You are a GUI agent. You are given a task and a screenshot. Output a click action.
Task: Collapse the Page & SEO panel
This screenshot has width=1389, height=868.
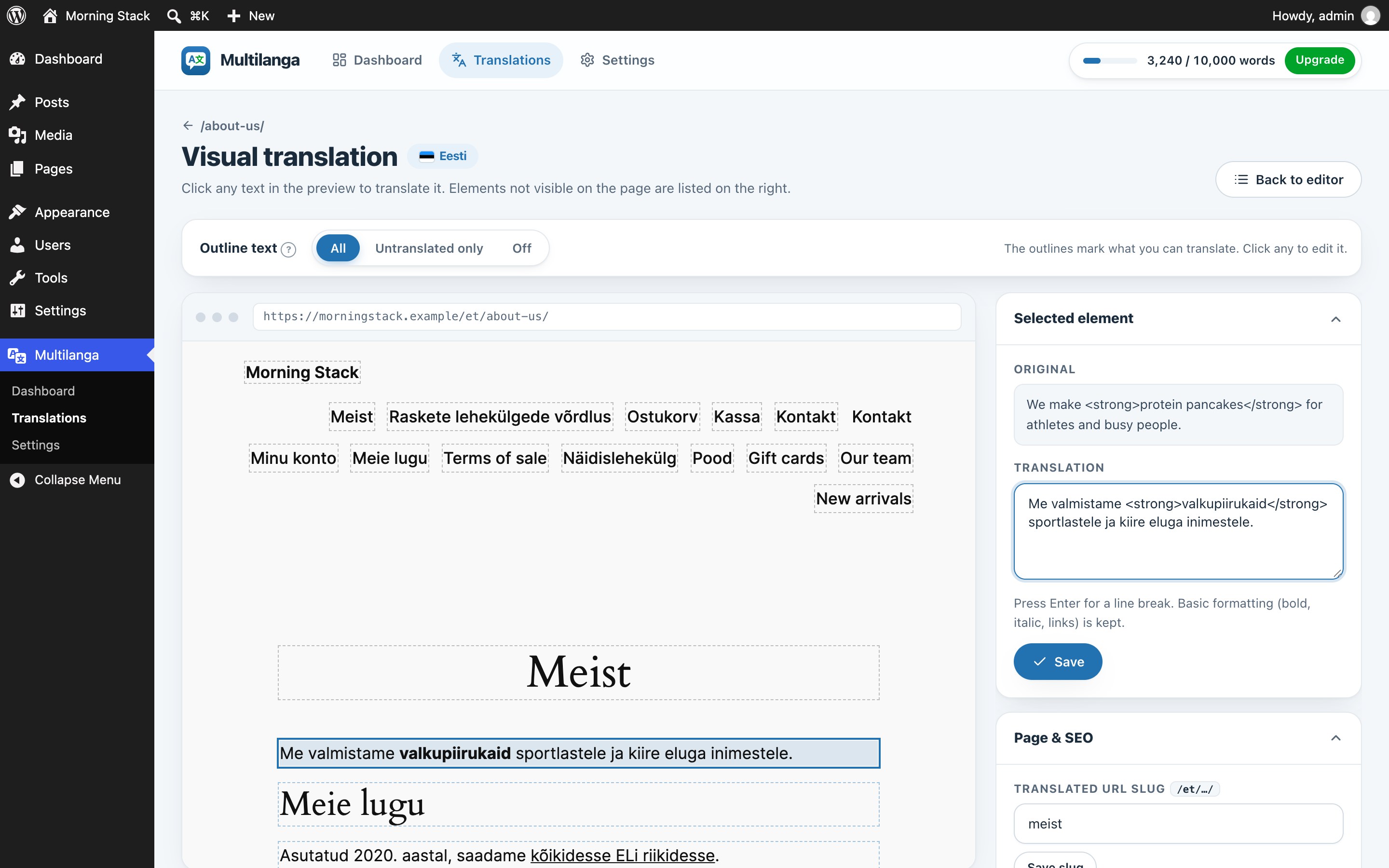tap(1335, 738)
